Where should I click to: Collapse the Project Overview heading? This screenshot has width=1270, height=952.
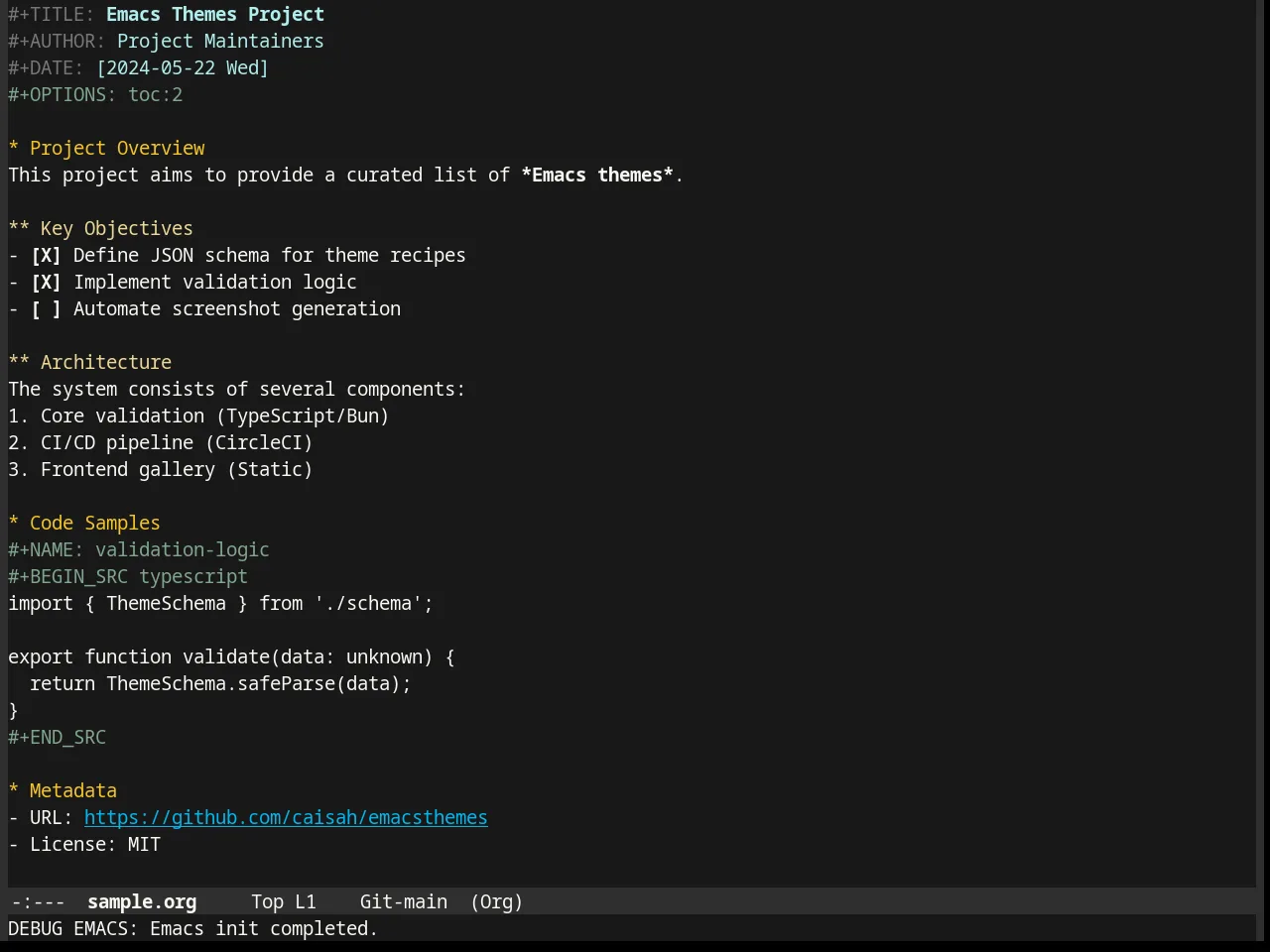click(107, 149)
